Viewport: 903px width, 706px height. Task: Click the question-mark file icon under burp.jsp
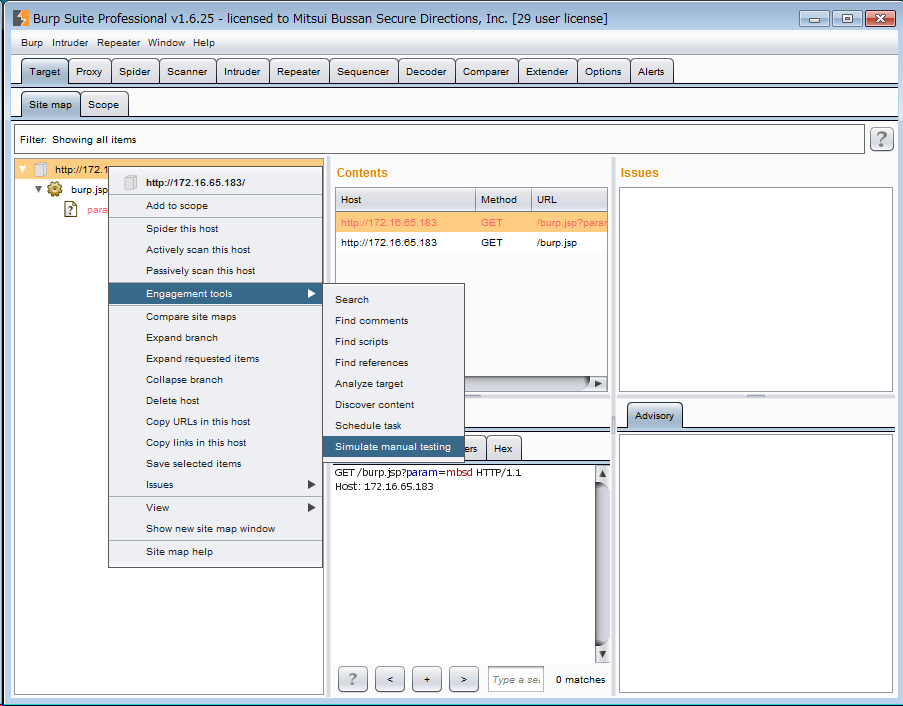[x=70, y=209]
